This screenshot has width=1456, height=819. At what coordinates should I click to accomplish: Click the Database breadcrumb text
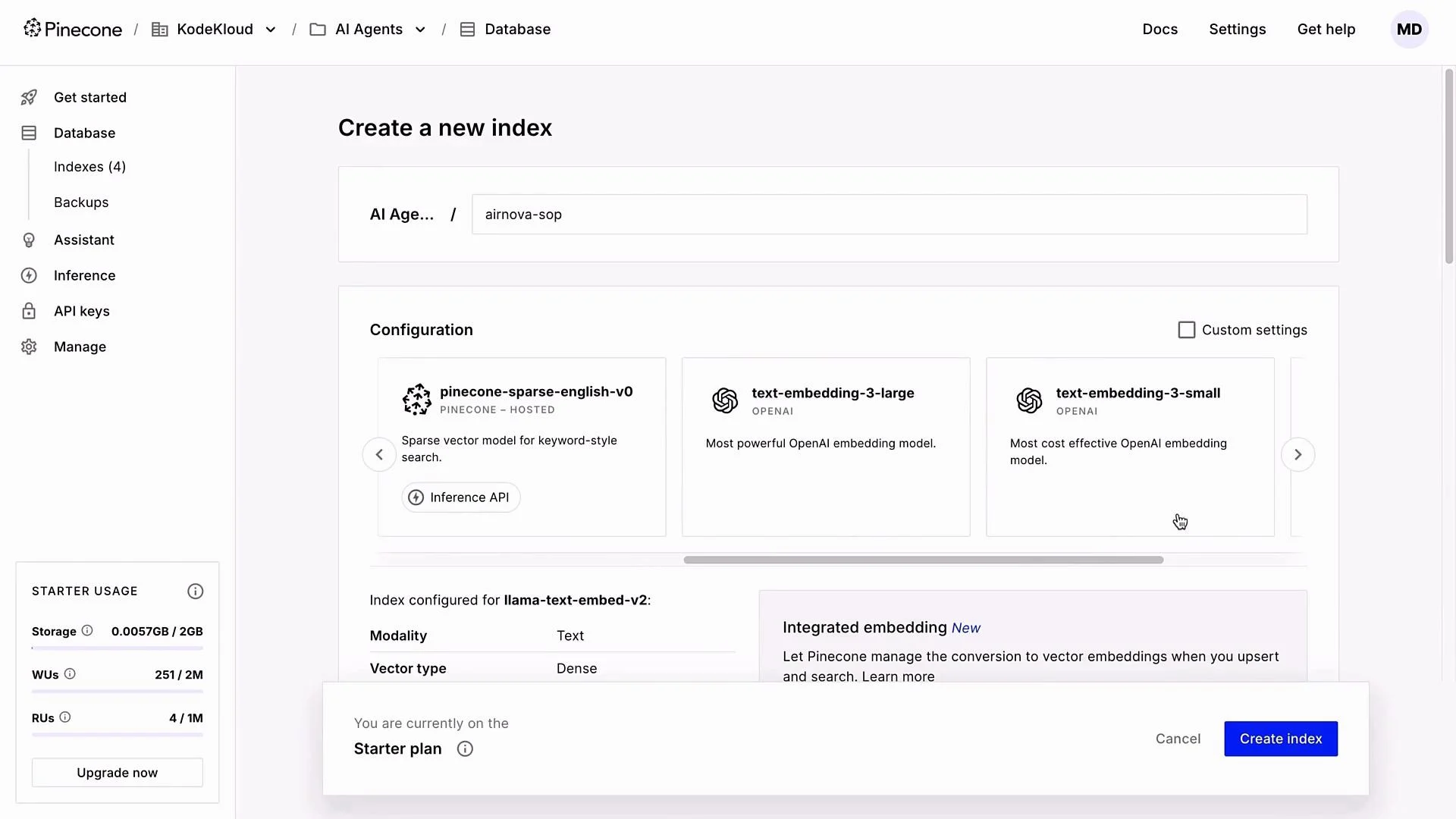tap(518, 30)
